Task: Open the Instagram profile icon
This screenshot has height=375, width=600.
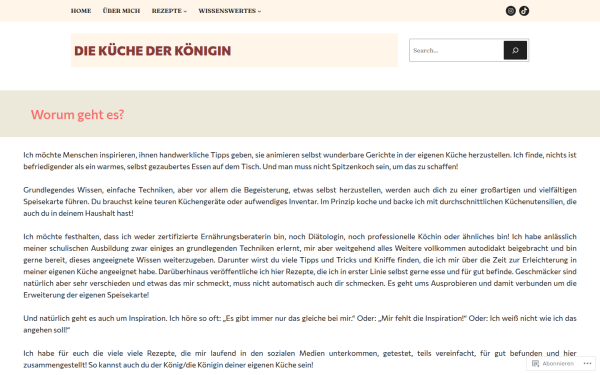Action: pyautogui.click(x=510, y=11)
